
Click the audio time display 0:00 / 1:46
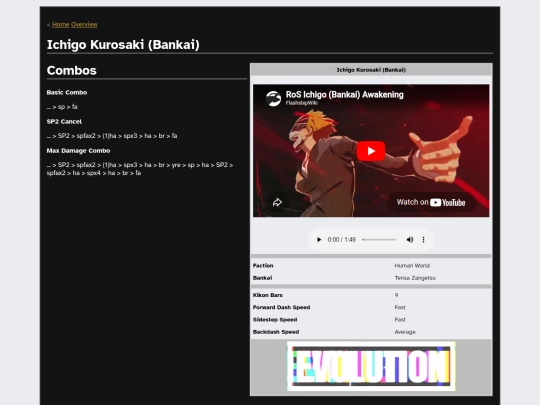tap(341, 239)
